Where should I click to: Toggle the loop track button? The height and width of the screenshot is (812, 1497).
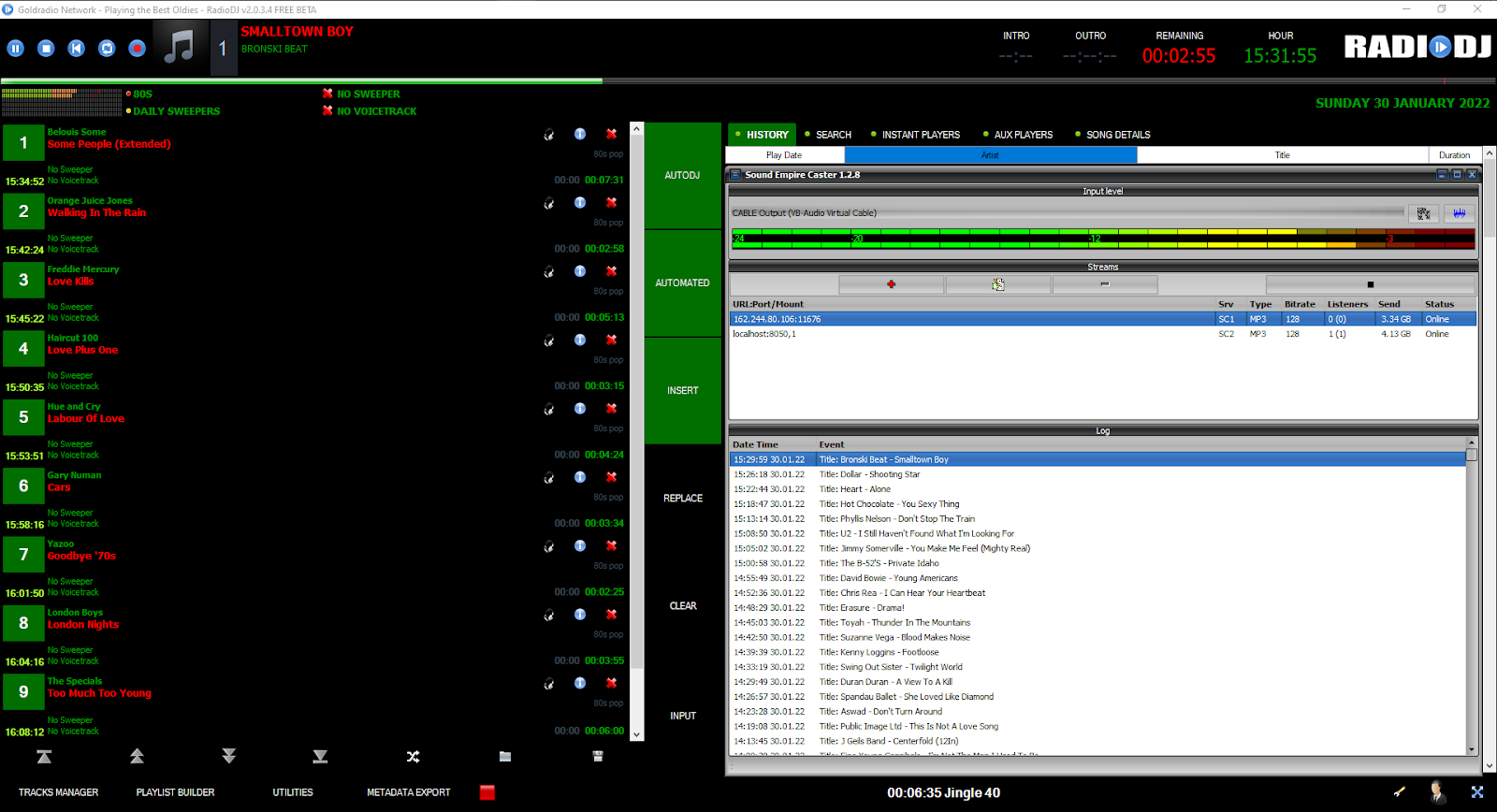click(x=107, y=48)
